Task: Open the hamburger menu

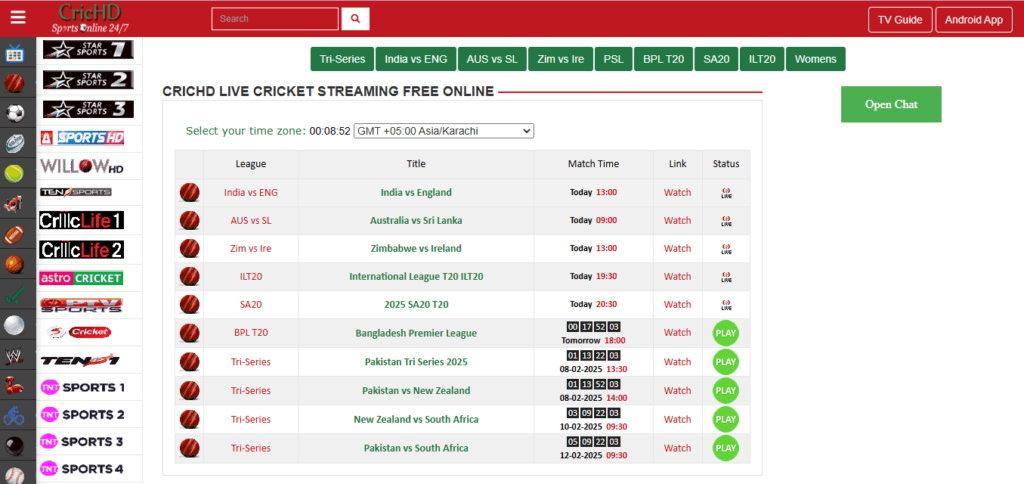Action: tap(17, 18)
